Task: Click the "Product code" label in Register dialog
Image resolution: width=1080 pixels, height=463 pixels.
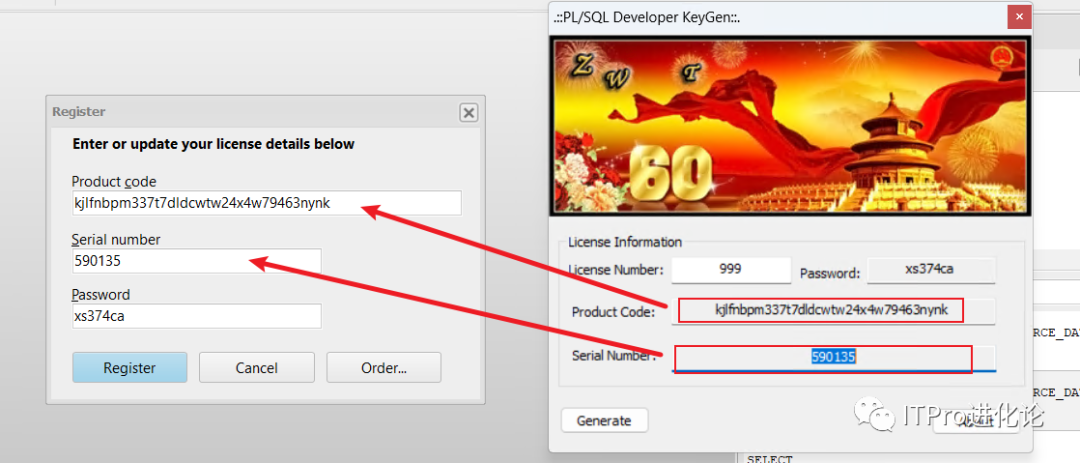Action: tap(114, 182)
